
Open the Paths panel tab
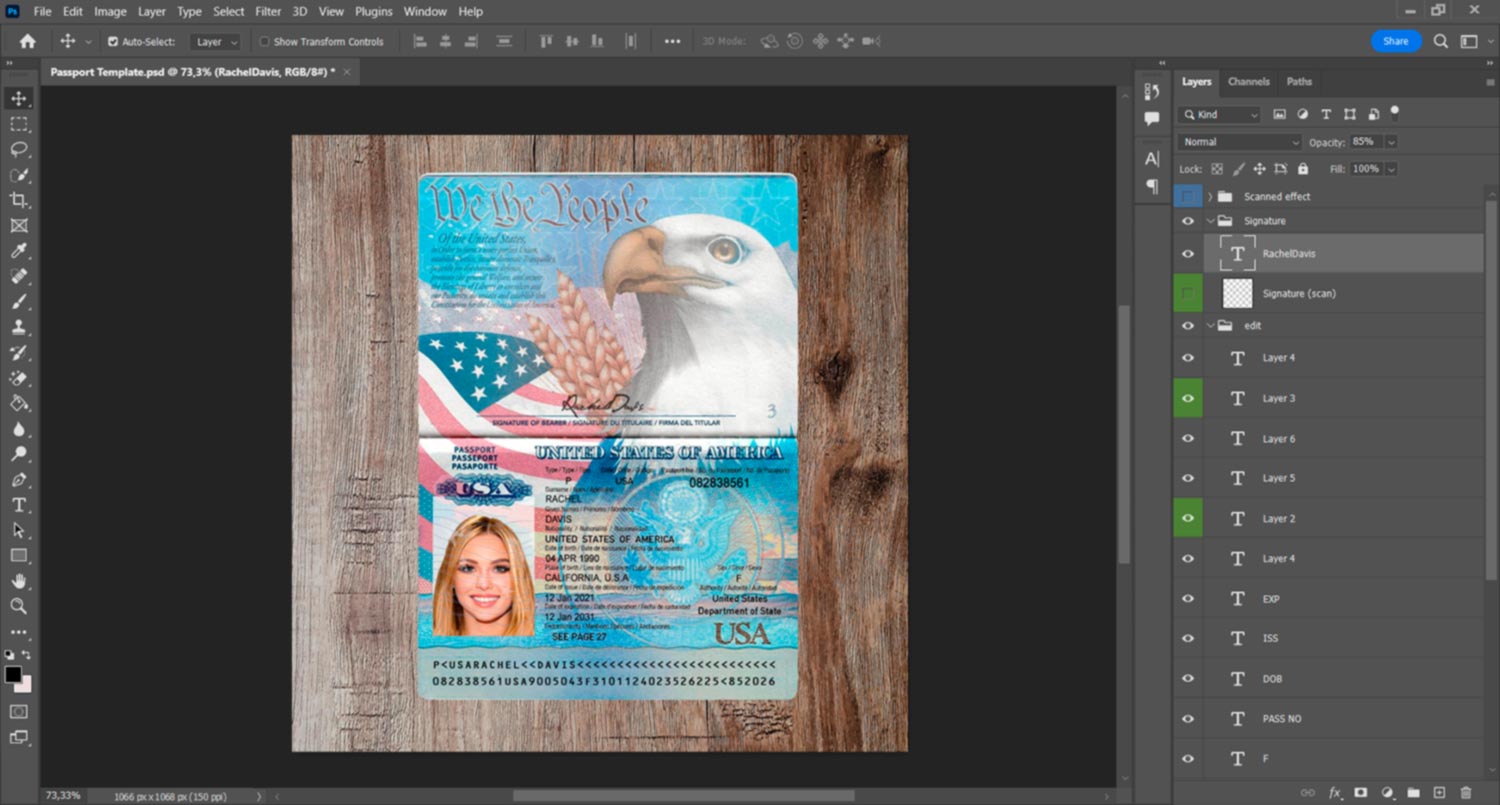(1299, 82)
